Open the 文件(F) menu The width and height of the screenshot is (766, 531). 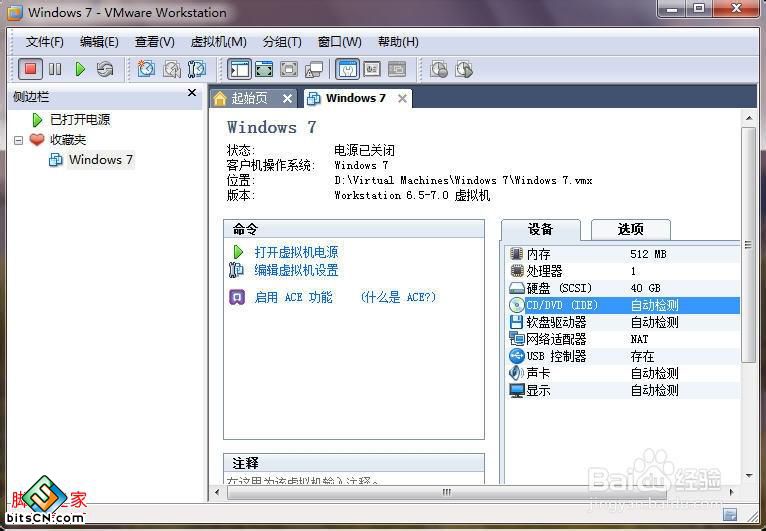pos(44,42)
